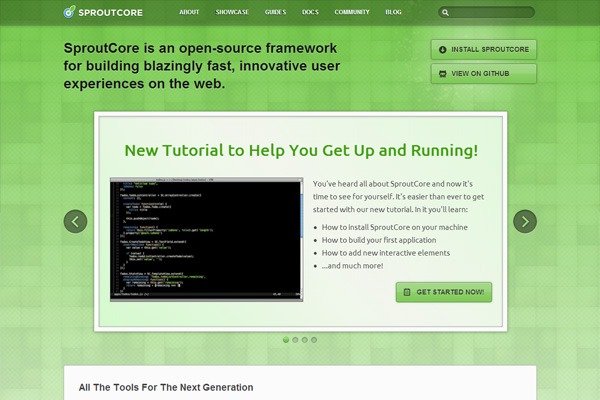Click the search magnifier icon
This screenshot has width=600, height=400.
coord(446,14)
